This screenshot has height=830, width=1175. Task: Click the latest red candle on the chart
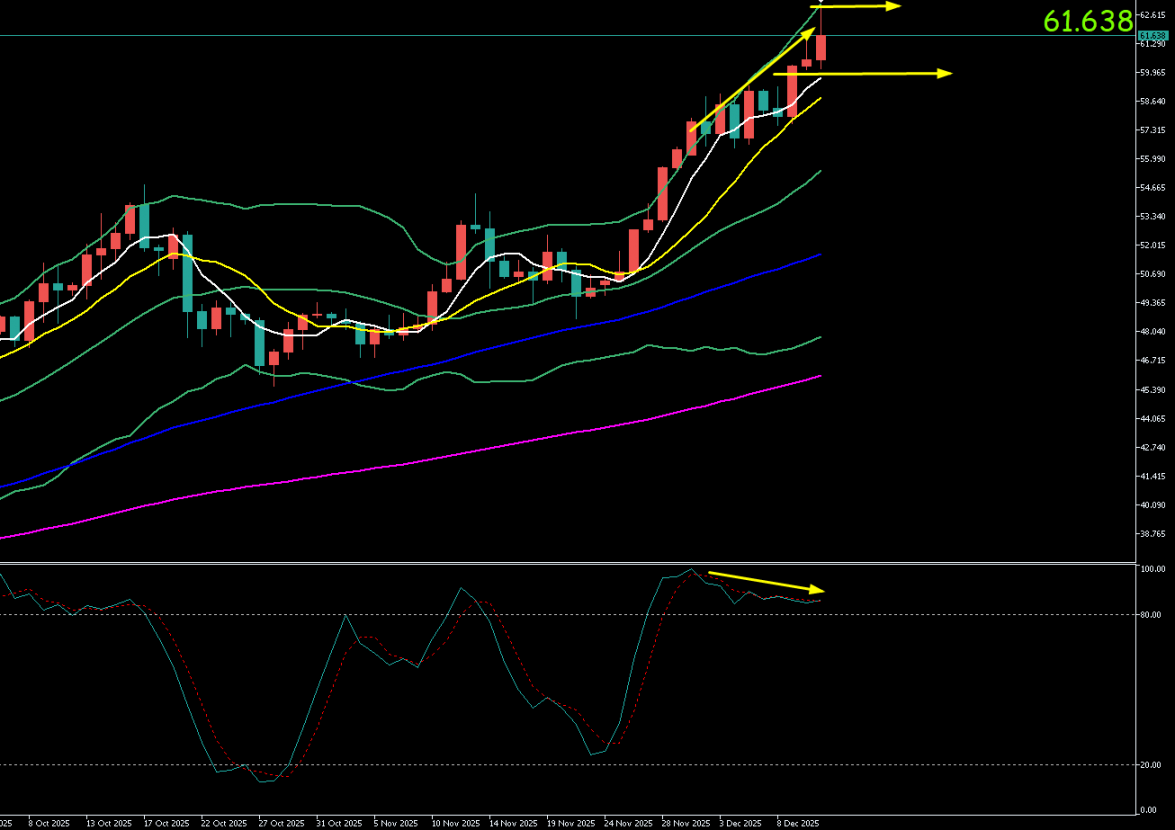821,47
